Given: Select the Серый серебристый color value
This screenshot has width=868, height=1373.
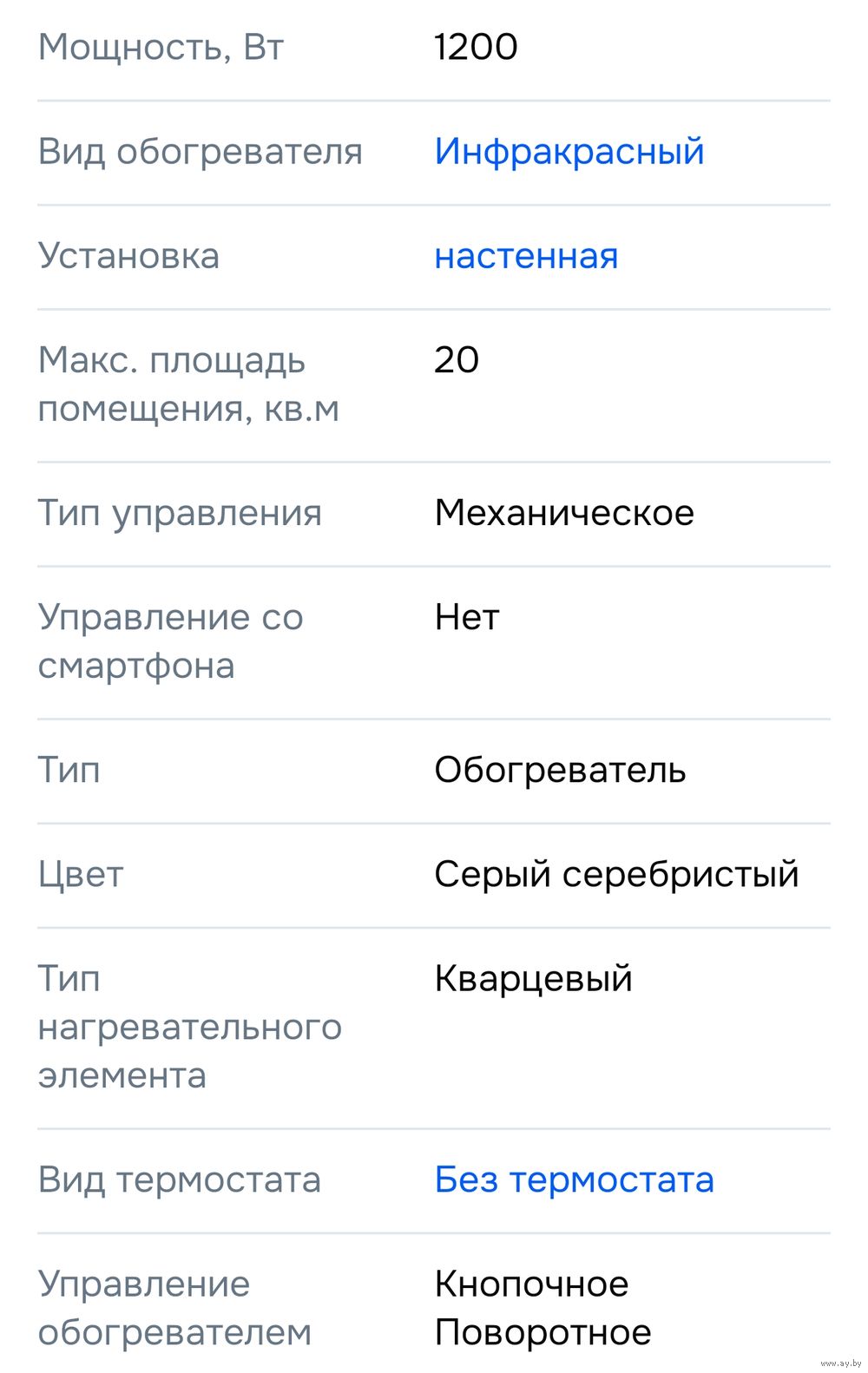Looking at the screenshot, I should click(616, 874).
